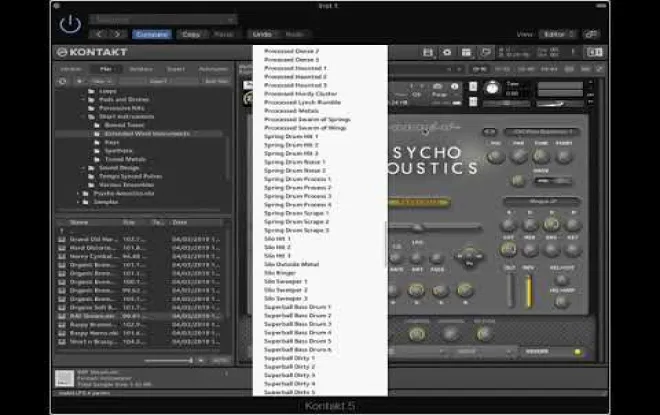This screenshot has height=415, width=660.
Task: Expand the Samples folder
Action: coord(78,202)
